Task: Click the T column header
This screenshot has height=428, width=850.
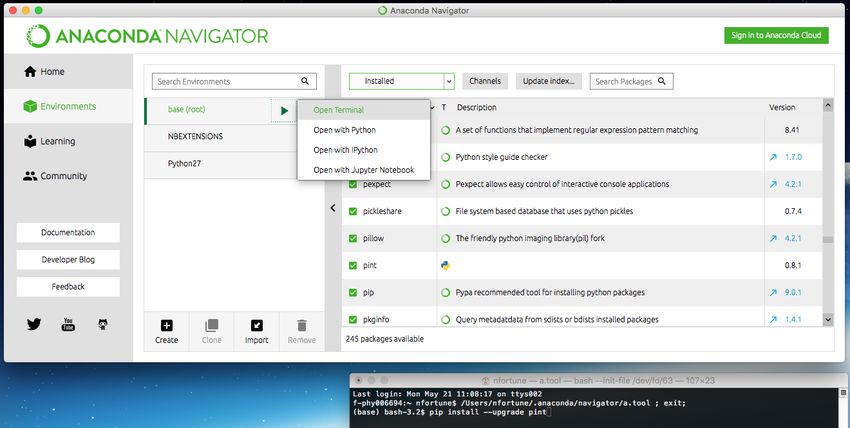Action: (x=444, y=107)
